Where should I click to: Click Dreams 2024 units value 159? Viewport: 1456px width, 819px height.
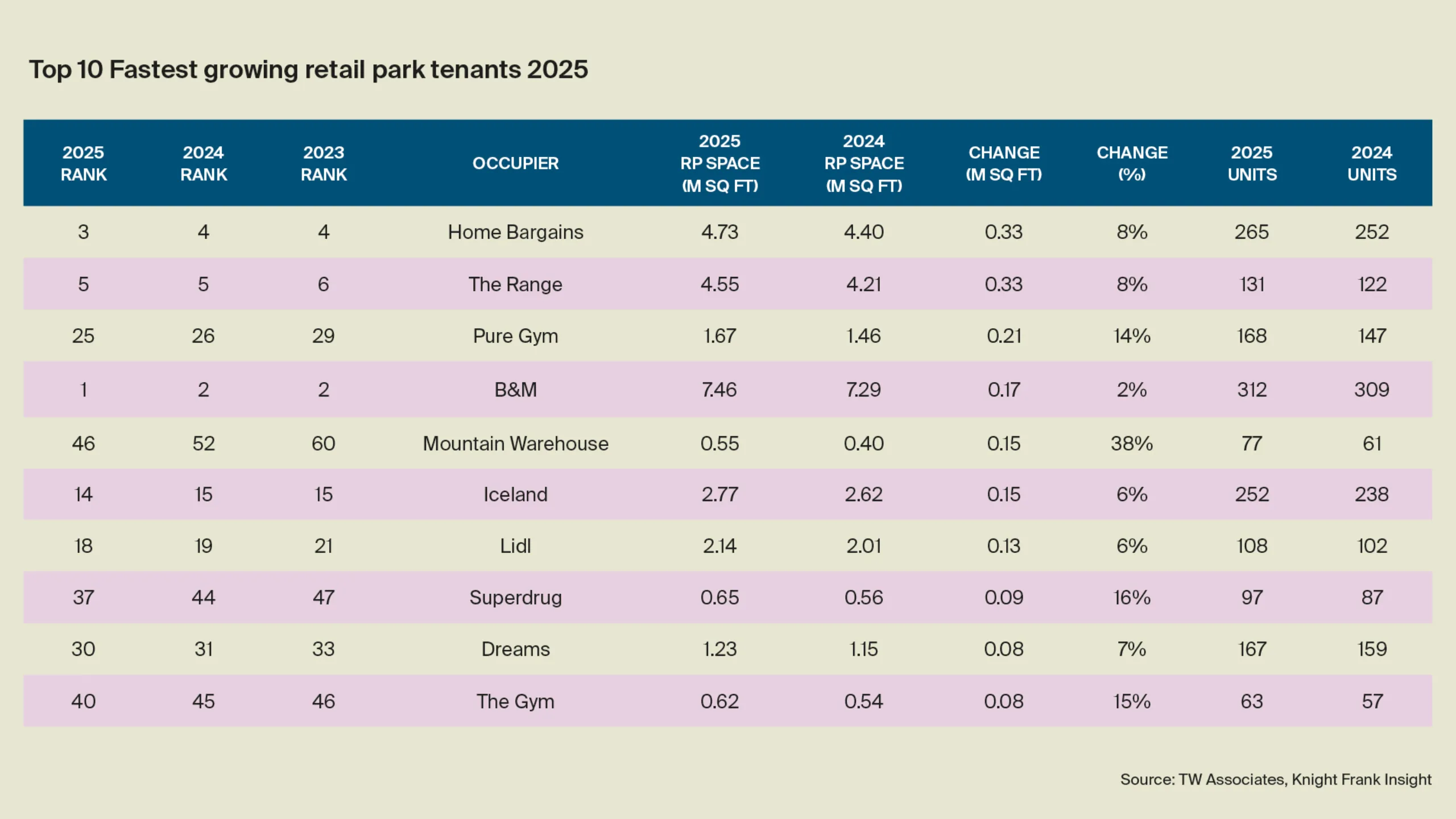[x=1372, y=649]
